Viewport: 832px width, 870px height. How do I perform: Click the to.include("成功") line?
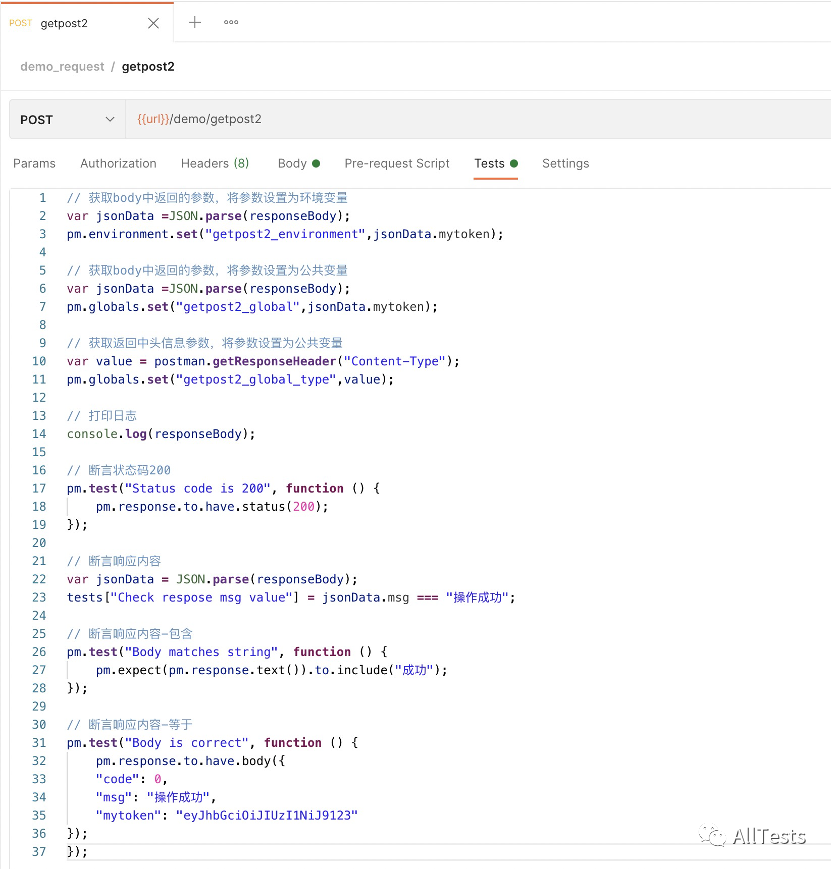click(272, 670)
